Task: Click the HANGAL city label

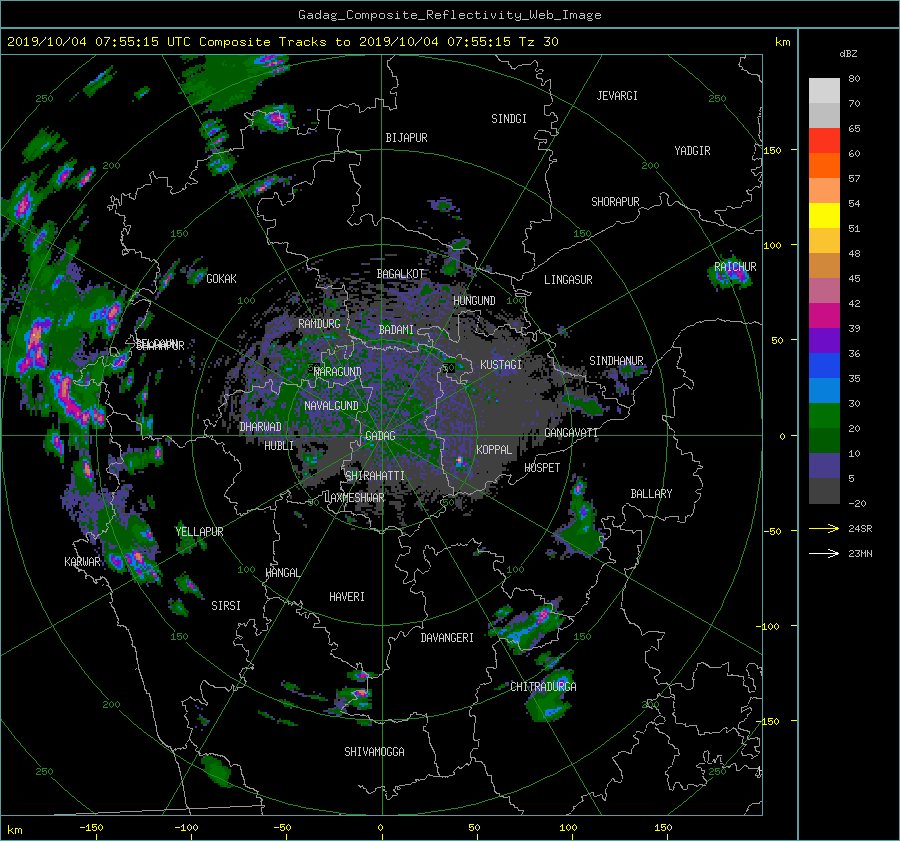Action: (x=282, y=573)
